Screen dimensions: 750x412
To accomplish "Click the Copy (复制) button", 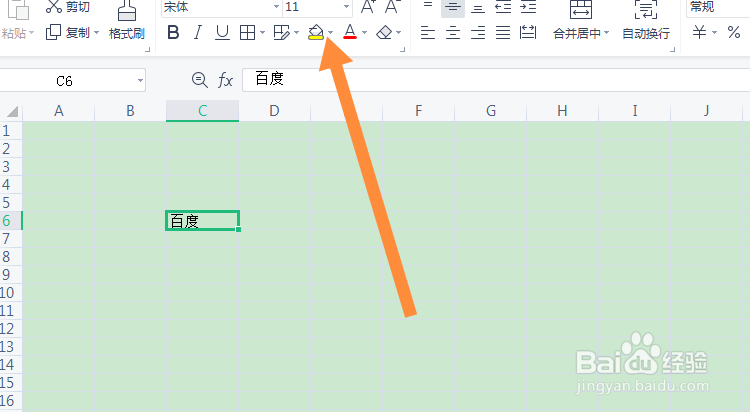I will (67, 33).
